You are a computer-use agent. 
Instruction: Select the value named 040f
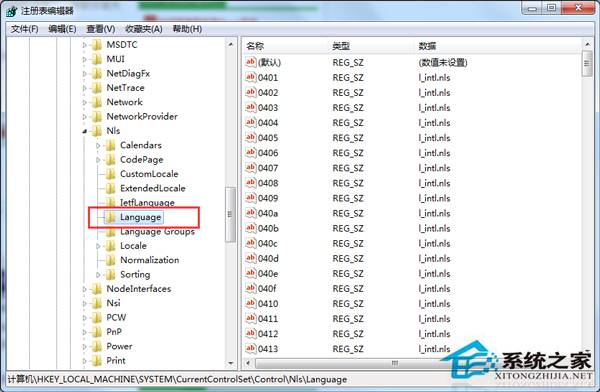[x=267, y=289]
